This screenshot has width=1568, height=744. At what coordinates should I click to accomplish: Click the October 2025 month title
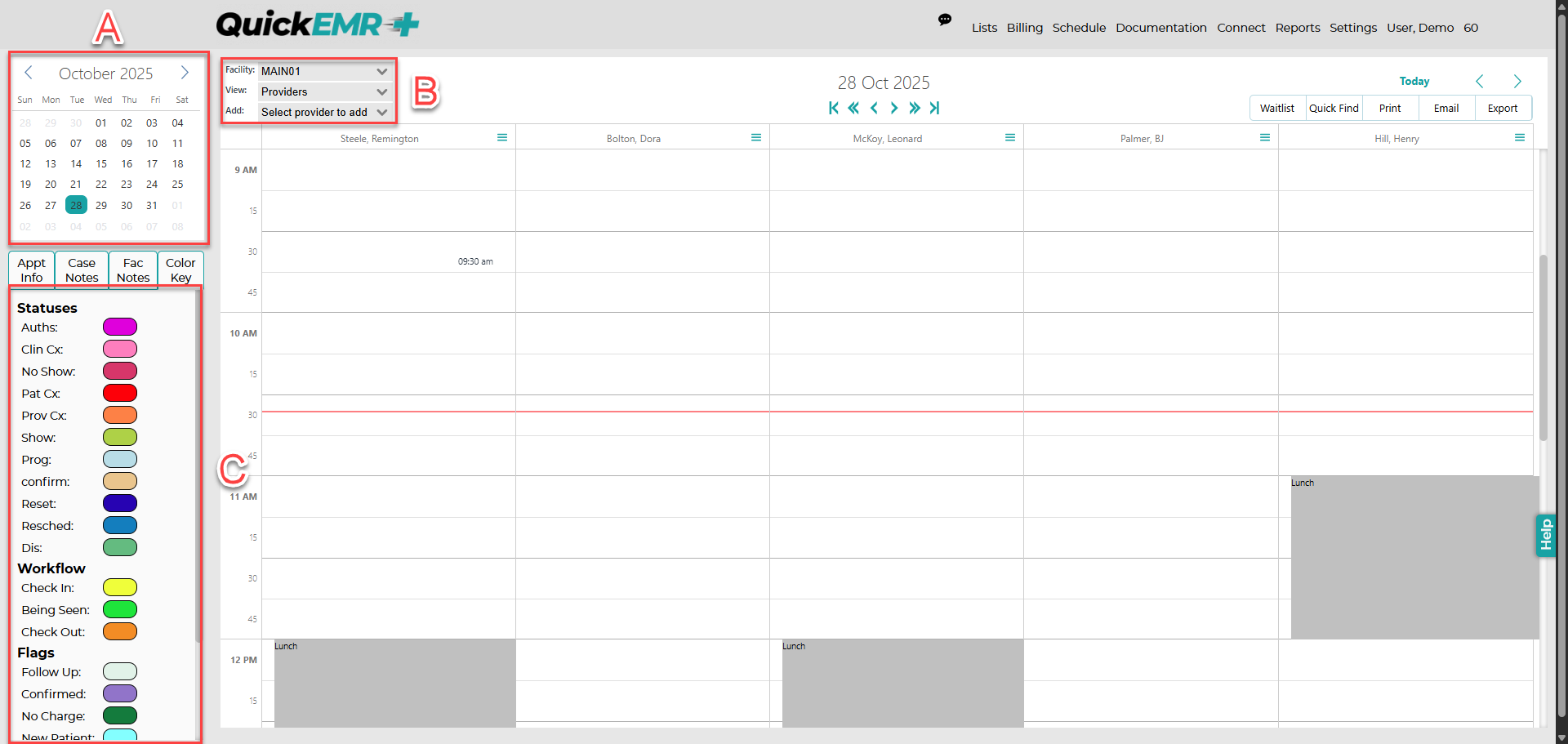point(106,74)
